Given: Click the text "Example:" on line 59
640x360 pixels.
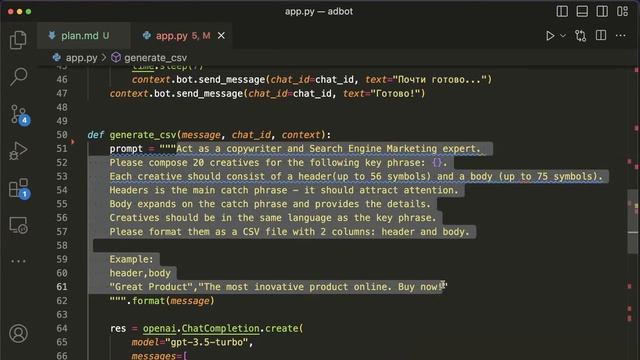Looking at the screenshot, I should point(131,259).
